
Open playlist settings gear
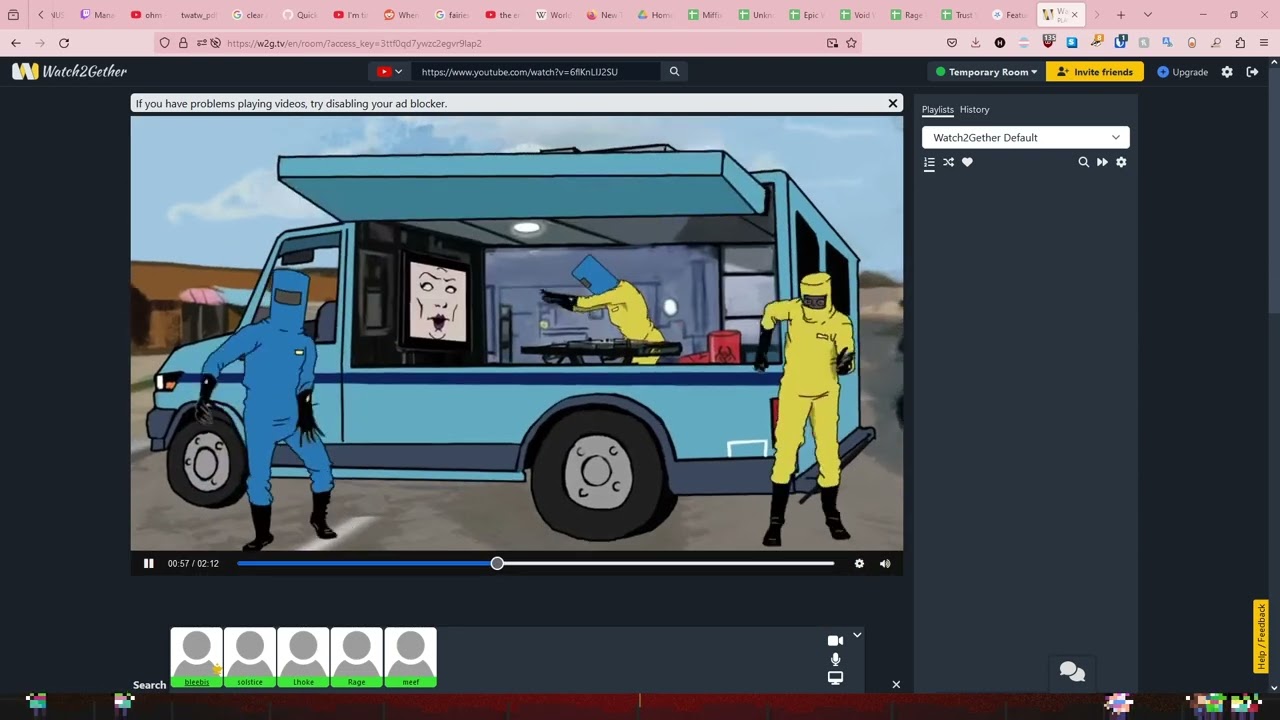(x=1121, y=162)
